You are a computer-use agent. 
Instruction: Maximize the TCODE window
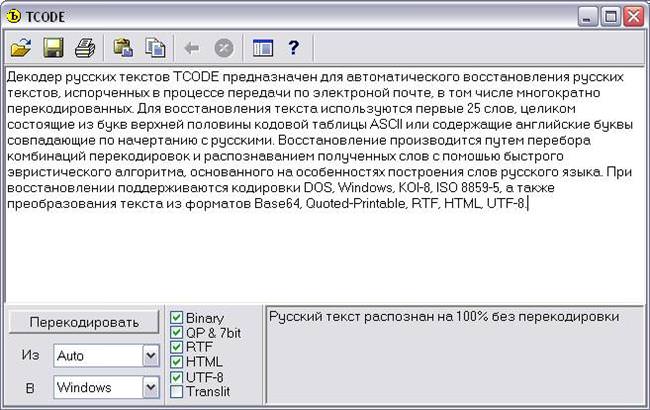(611, 17)
